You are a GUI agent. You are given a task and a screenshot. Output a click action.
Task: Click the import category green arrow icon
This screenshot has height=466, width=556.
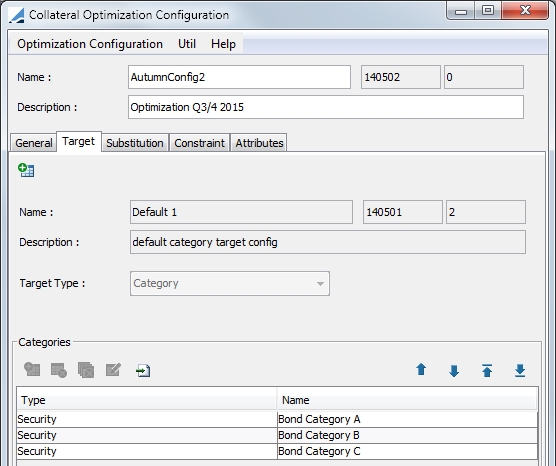pos(143,371)
